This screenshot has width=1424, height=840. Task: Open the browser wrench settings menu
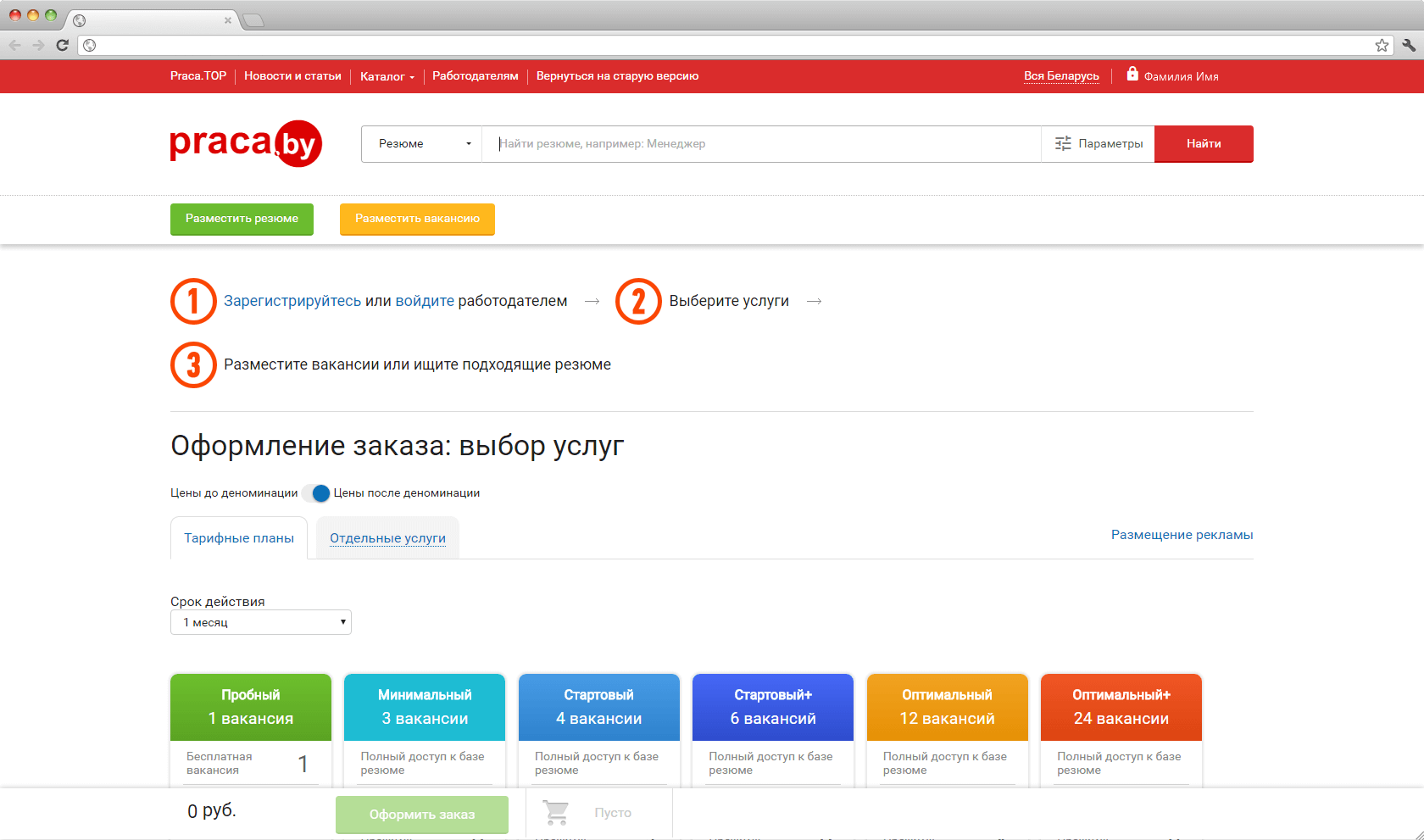click(1408, 45)
